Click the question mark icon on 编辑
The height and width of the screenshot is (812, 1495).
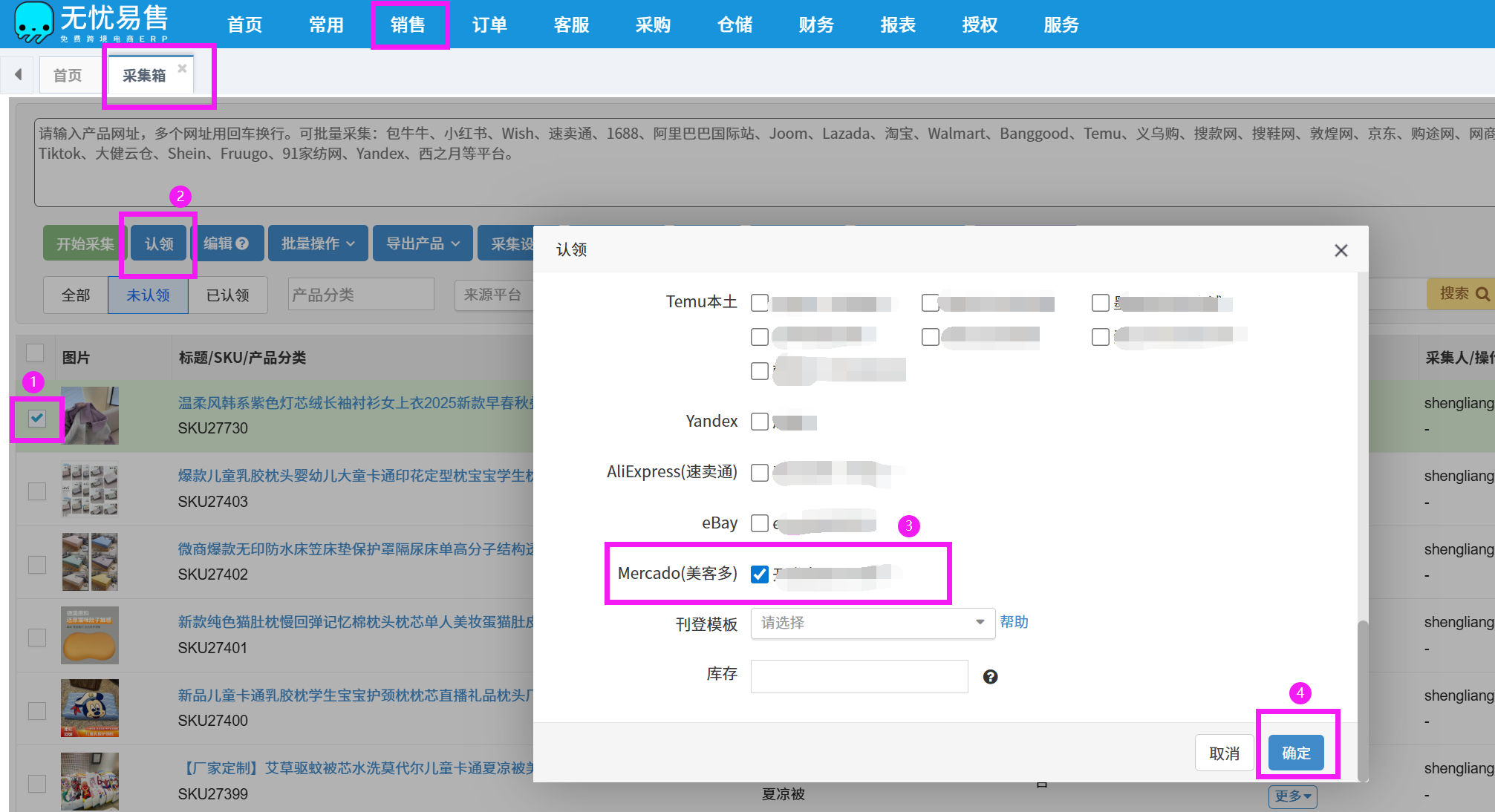(243, 243)
